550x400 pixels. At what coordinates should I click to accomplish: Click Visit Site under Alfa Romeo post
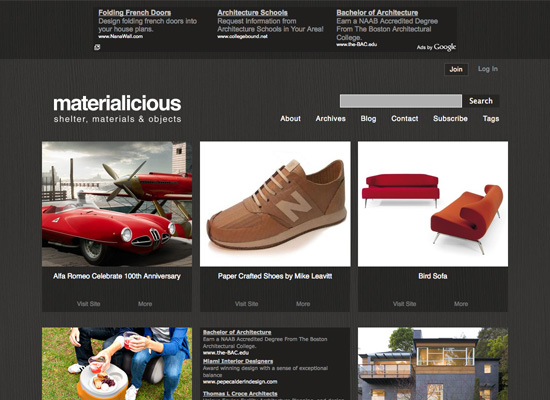point(88,304)
